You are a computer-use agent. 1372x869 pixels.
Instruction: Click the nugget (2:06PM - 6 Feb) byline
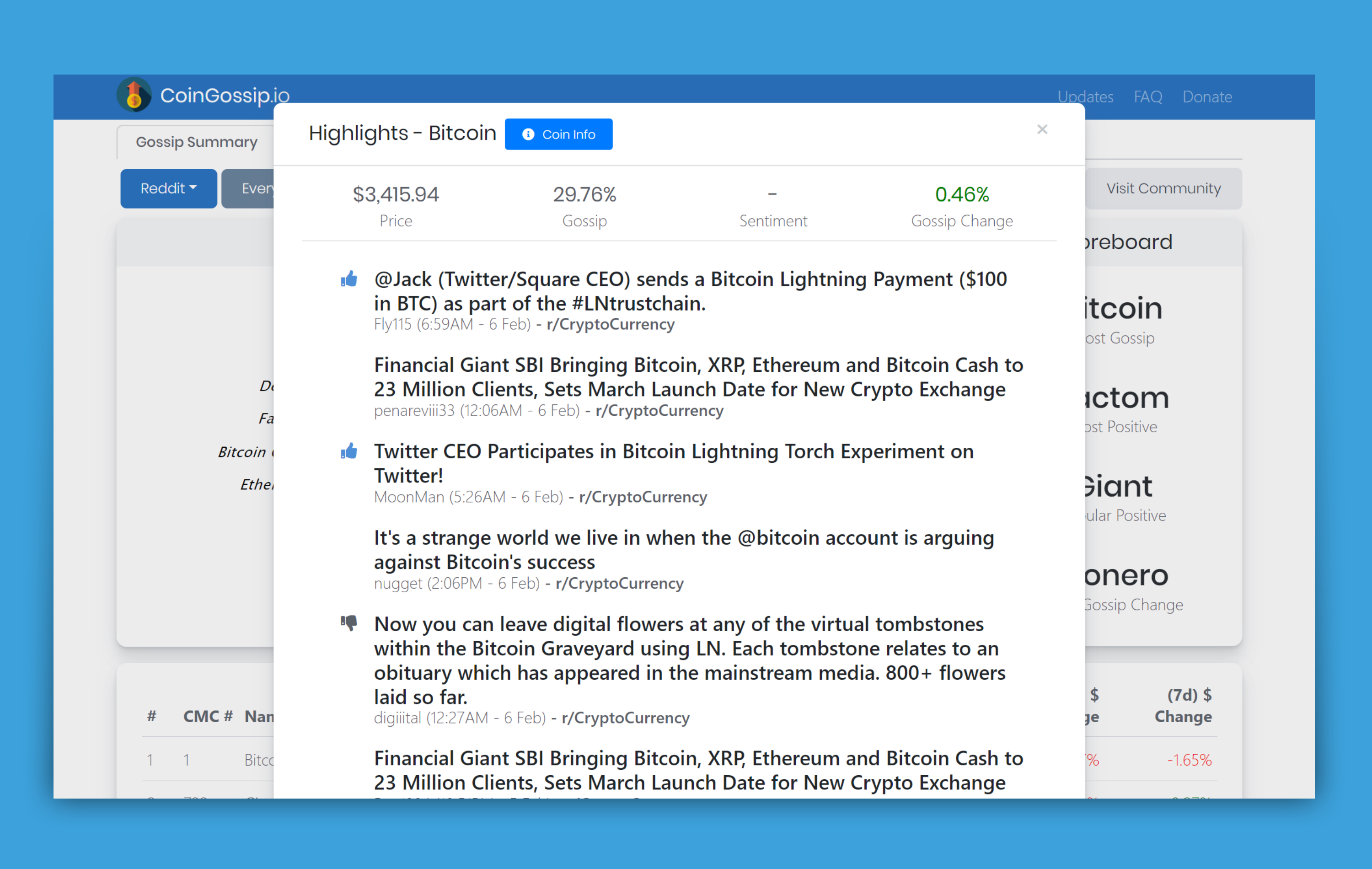(x=457, y=584)
